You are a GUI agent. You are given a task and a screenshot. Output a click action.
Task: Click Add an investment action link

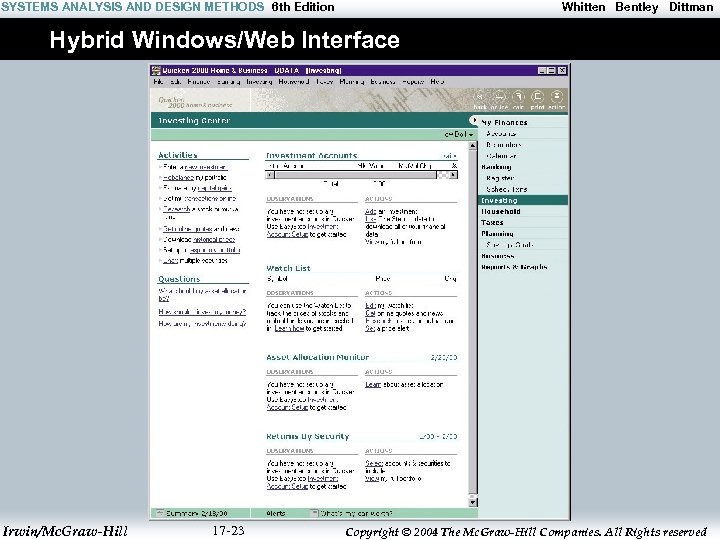pos(391,212)
